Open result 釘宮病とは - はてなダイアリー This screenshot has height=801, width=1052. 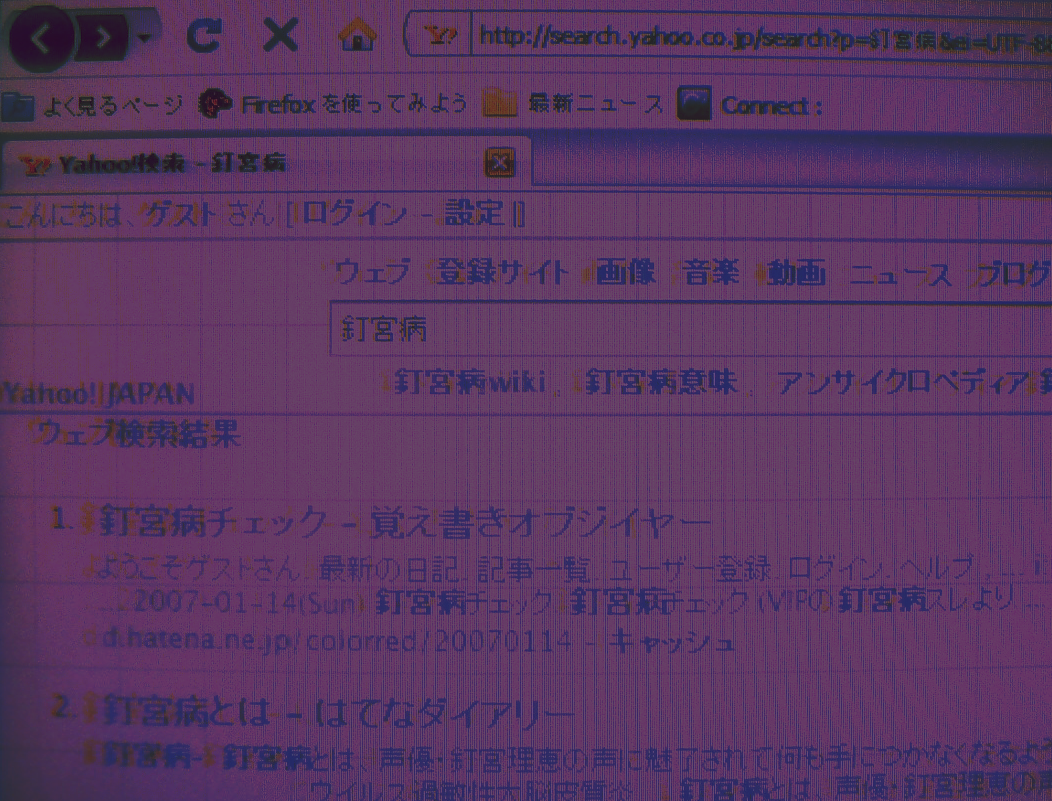pos(339,712)
